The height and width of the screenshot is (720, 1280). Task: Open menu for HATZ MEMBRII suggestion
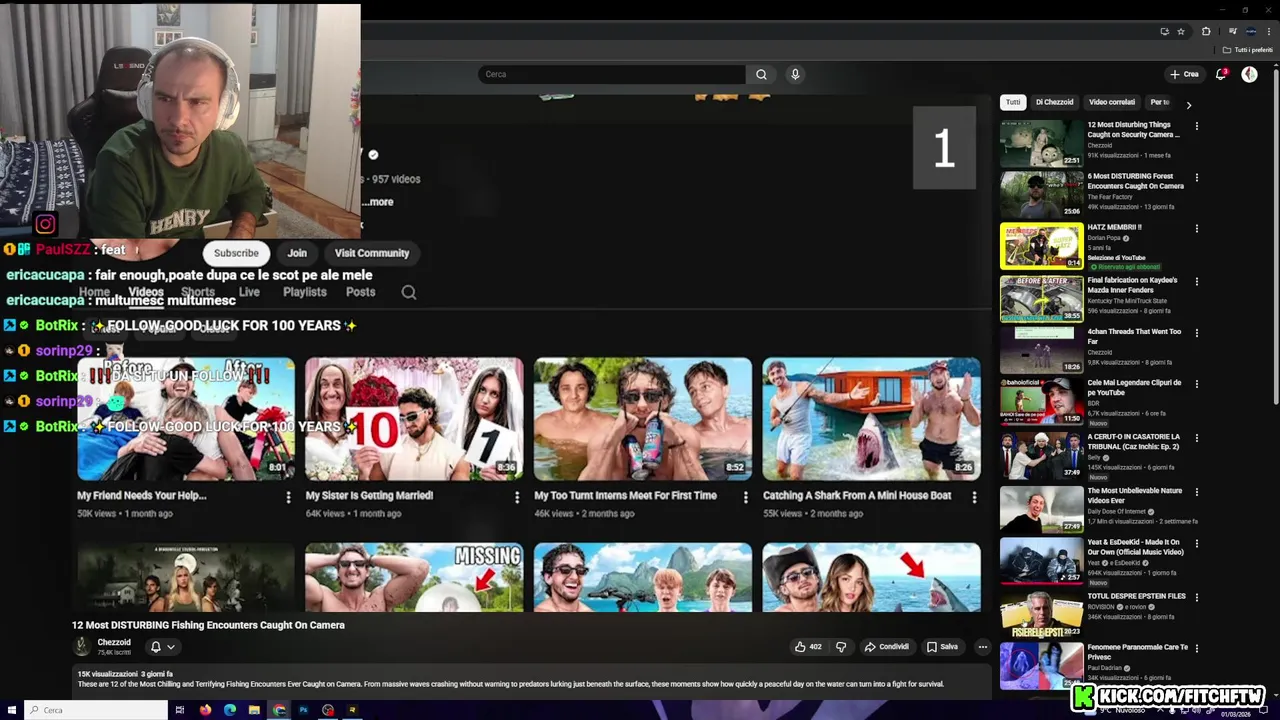pyautogui.click(x=1196, y=229)
